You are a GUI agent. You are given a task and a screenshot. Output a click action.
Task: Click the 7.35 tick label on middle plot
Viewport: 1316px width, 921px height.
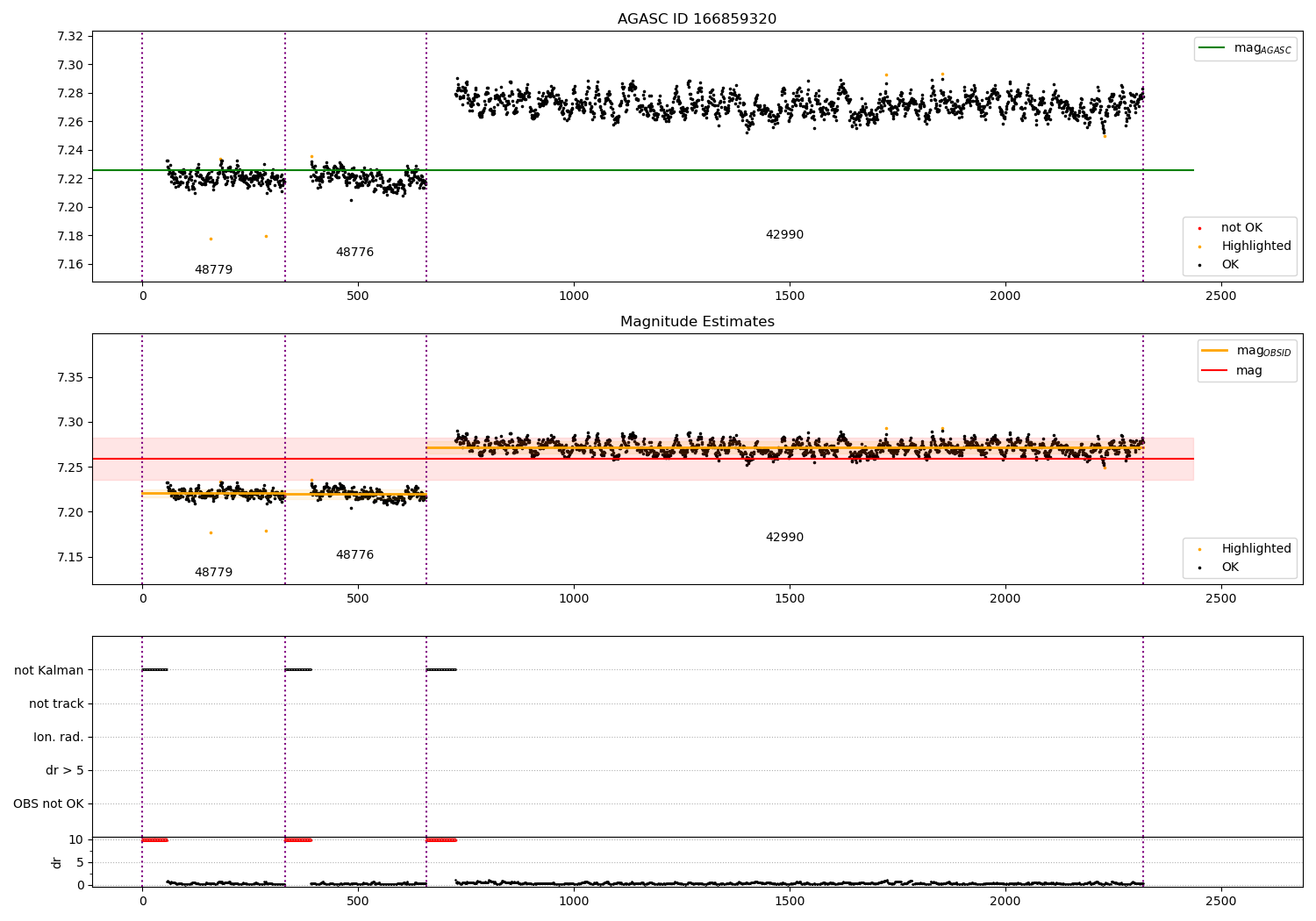coord(69,377)
